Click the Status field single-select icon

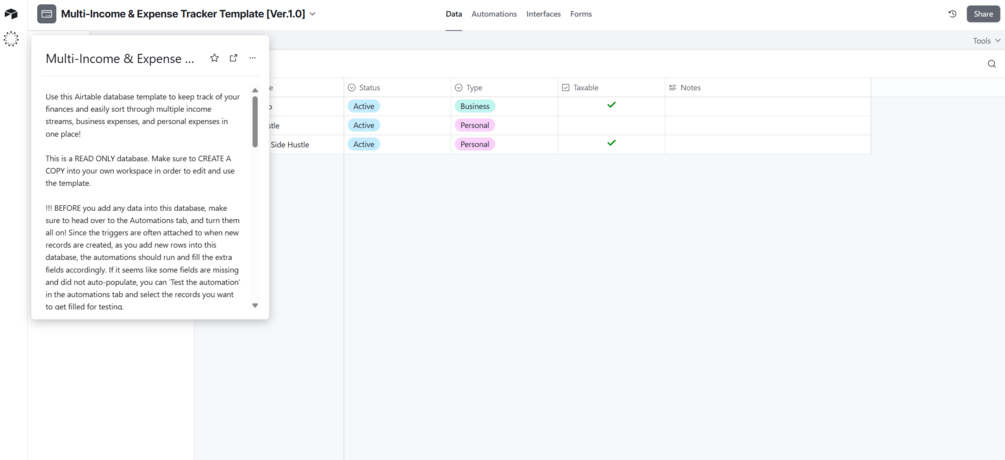point(351,88)
